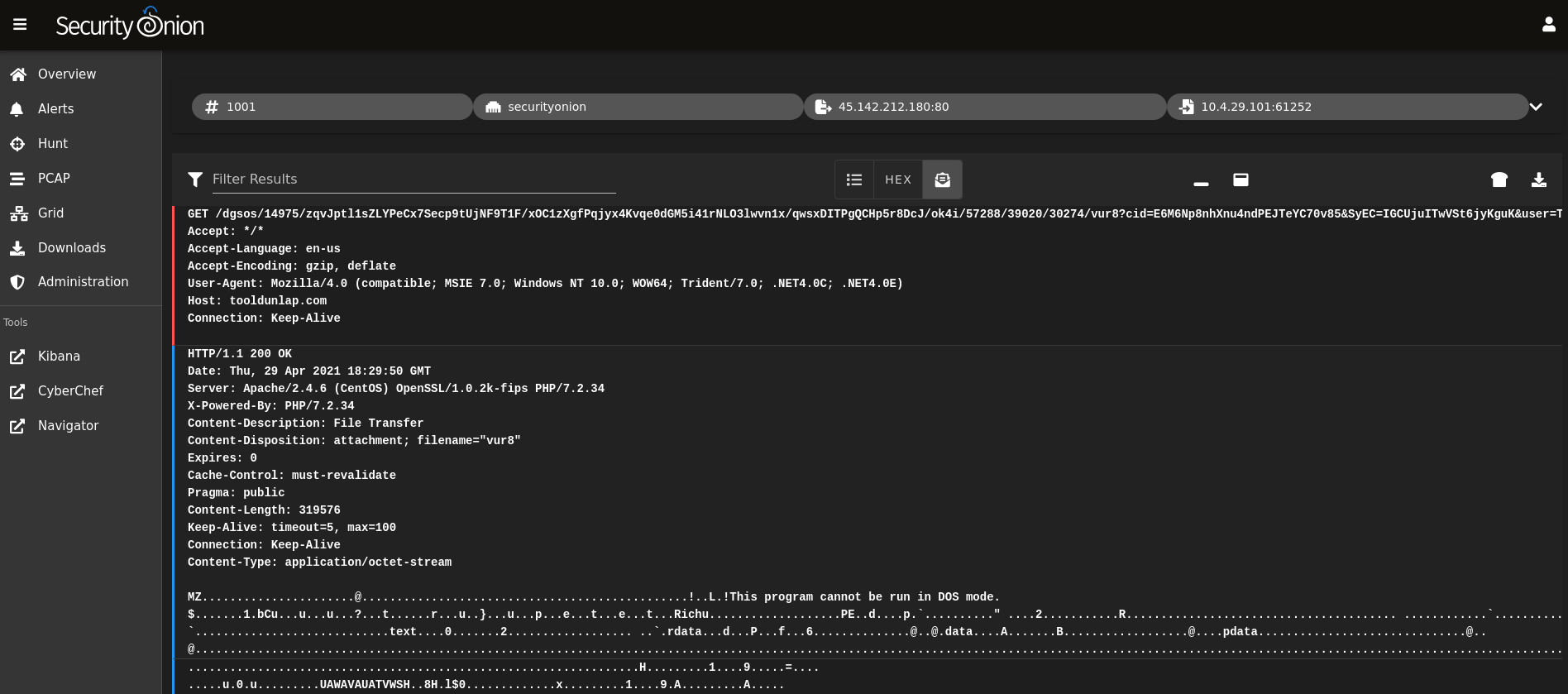
Task: Toggle the stream unwrap view
Action: point(942,179)
